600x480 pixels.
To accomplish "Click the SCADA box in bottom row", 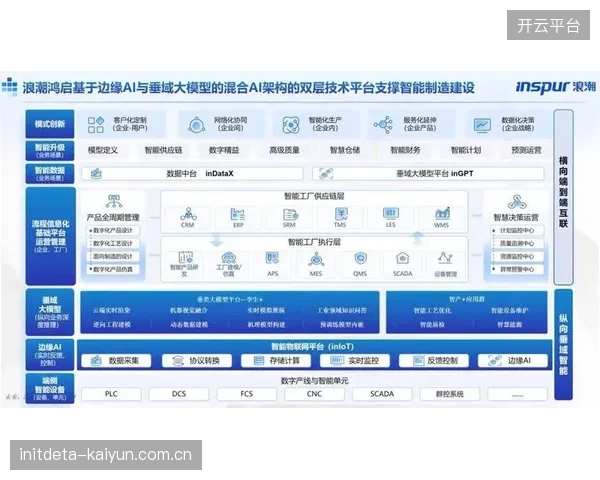I will tap(382, 394).
